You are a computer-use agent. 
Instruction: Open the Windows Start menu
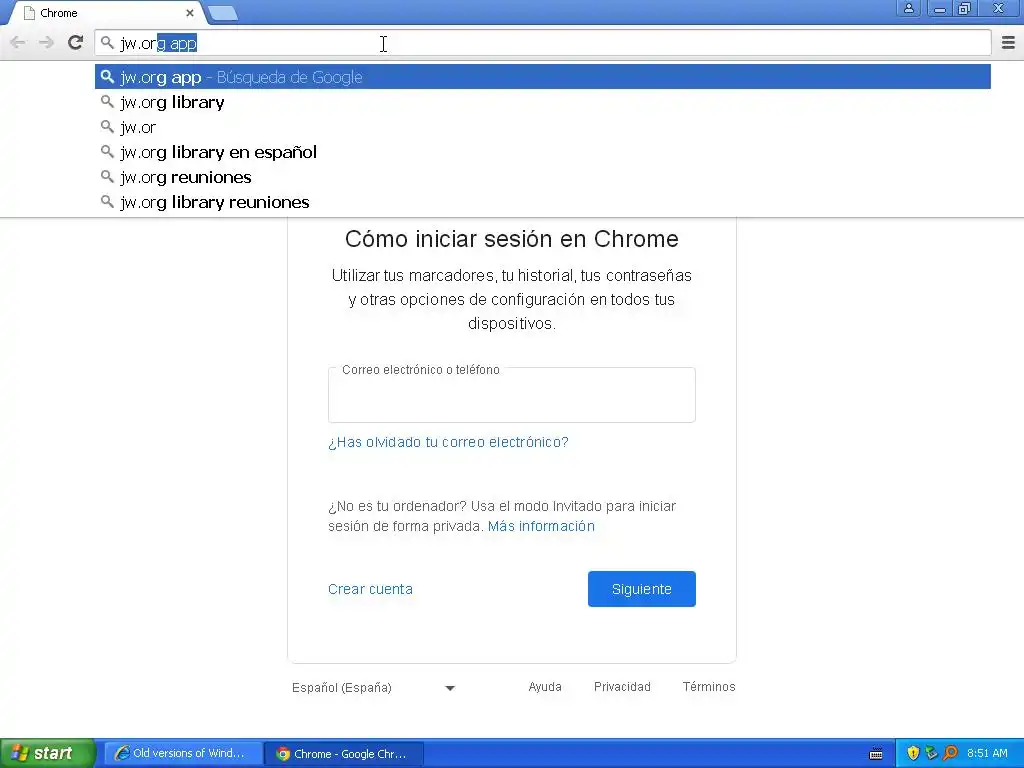click(47, 753)
